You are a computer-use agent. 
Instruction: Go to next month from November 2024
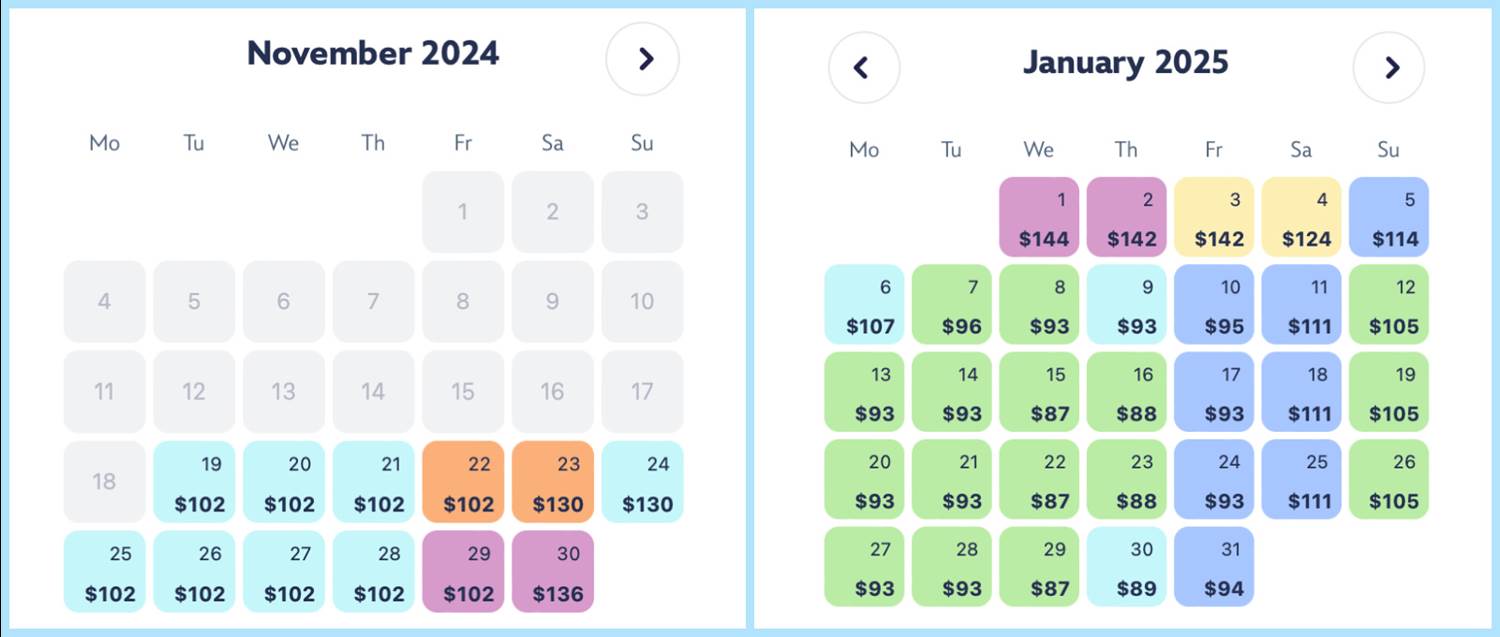[642, 59]
